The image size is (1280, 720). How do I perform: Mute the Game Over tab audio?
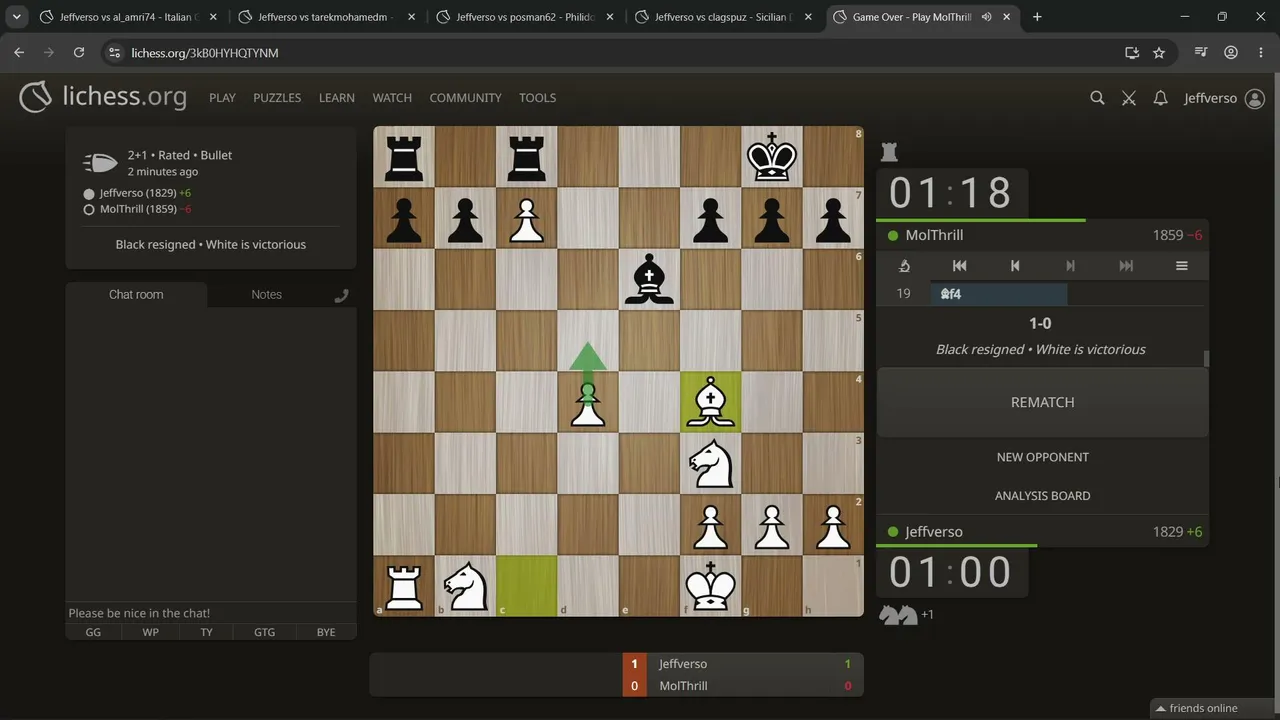(987, 17)
